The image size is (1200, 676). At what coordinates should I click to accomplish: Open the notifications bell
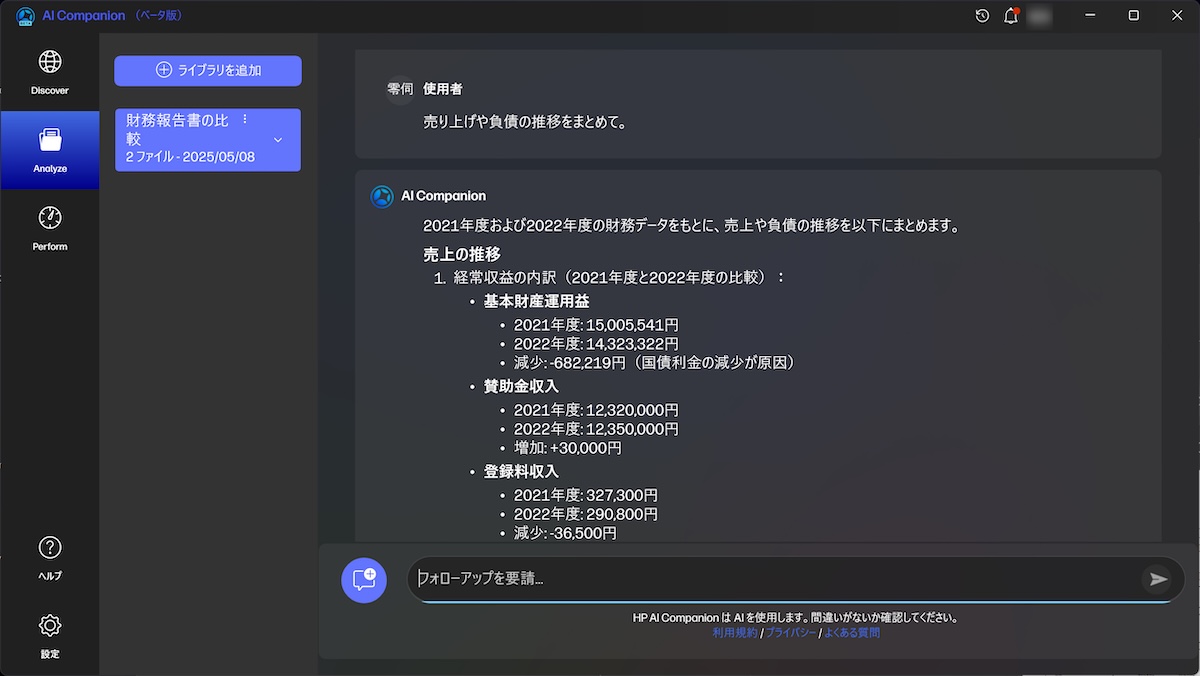coord(1011,16)
